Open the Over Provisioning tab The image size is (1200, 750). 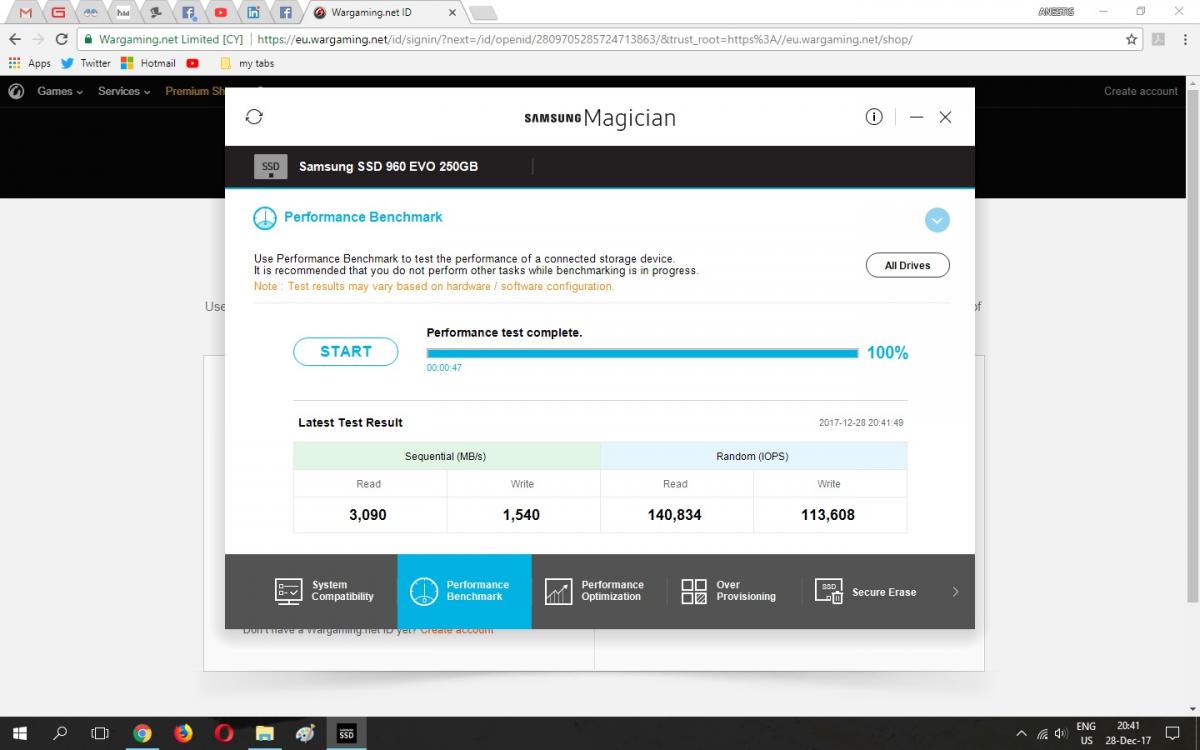point(729,591)
